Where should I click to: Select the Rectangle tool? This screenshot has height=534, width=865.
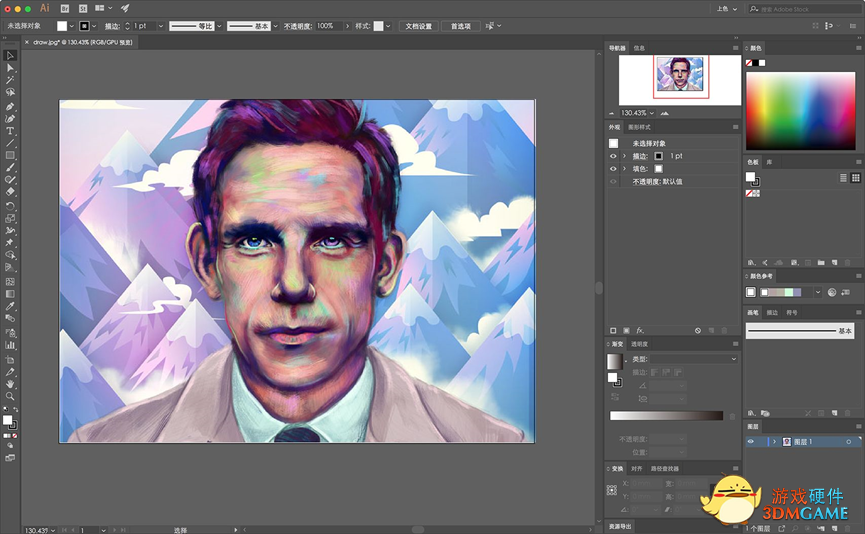10,156
